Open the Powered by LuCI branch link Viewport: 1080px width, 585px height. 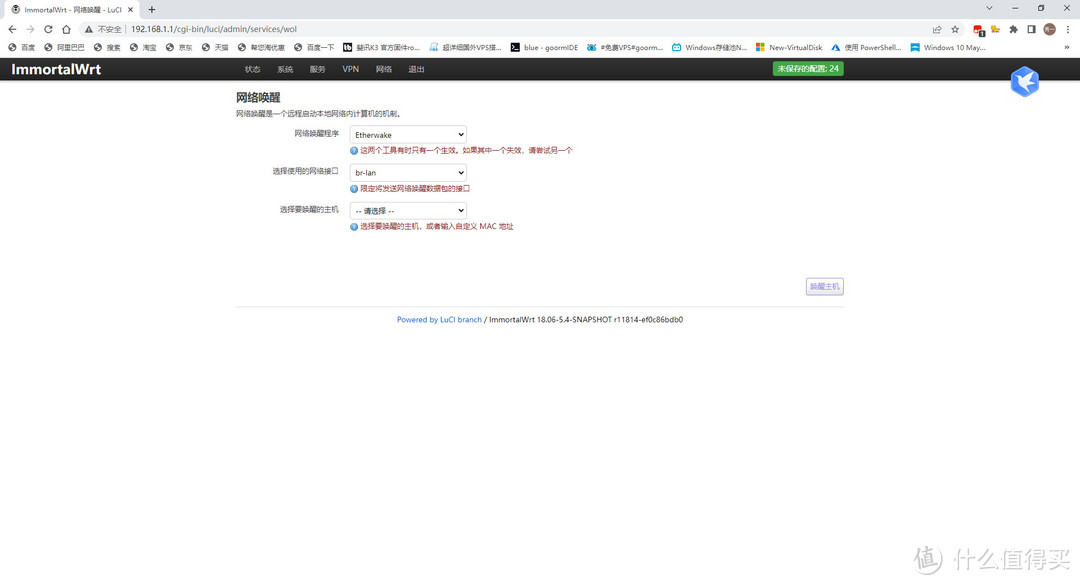click(x=439, y=320)
